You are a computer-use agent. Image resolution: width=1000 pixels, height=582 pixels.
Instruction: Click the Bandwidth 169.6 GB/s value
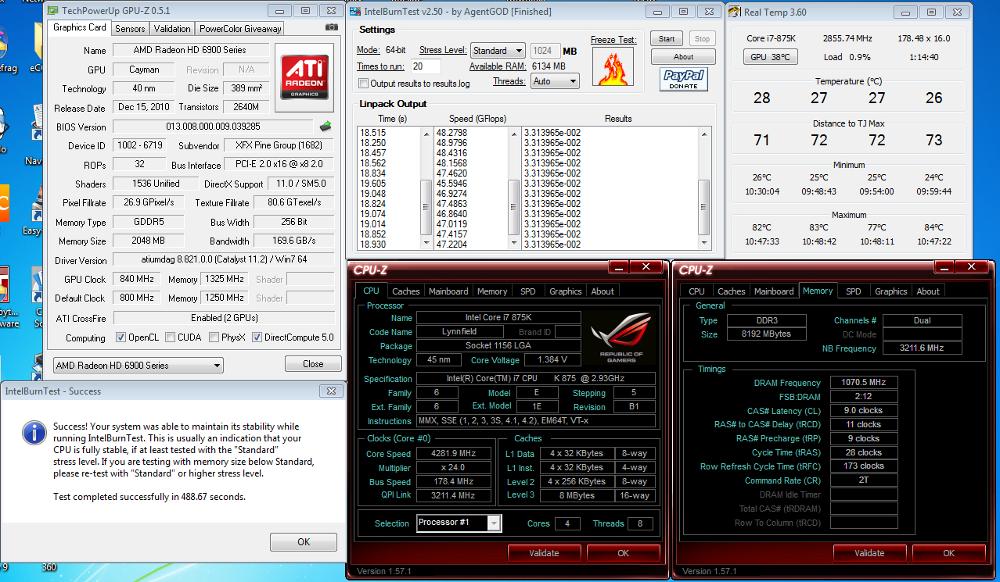point(294,240)
